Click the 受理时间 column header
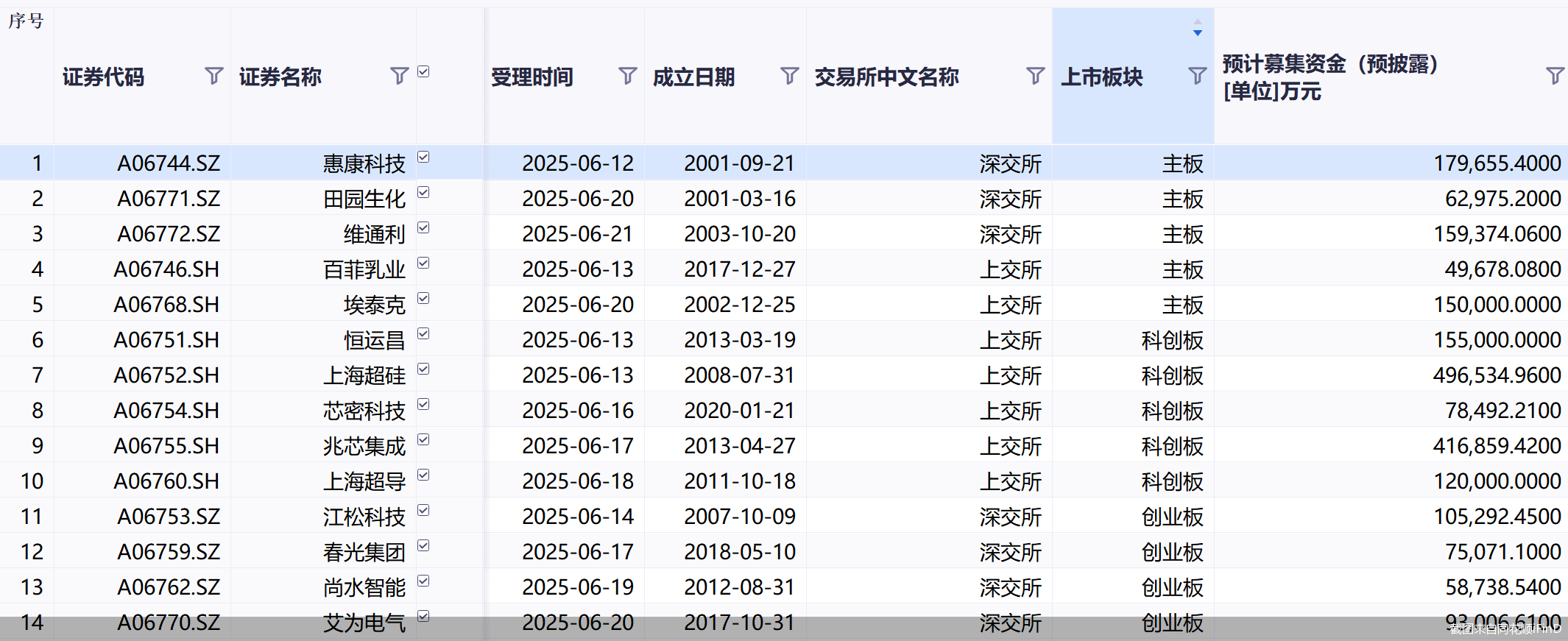Screen dimensions: 1568x641 click(x=532, y=77)
